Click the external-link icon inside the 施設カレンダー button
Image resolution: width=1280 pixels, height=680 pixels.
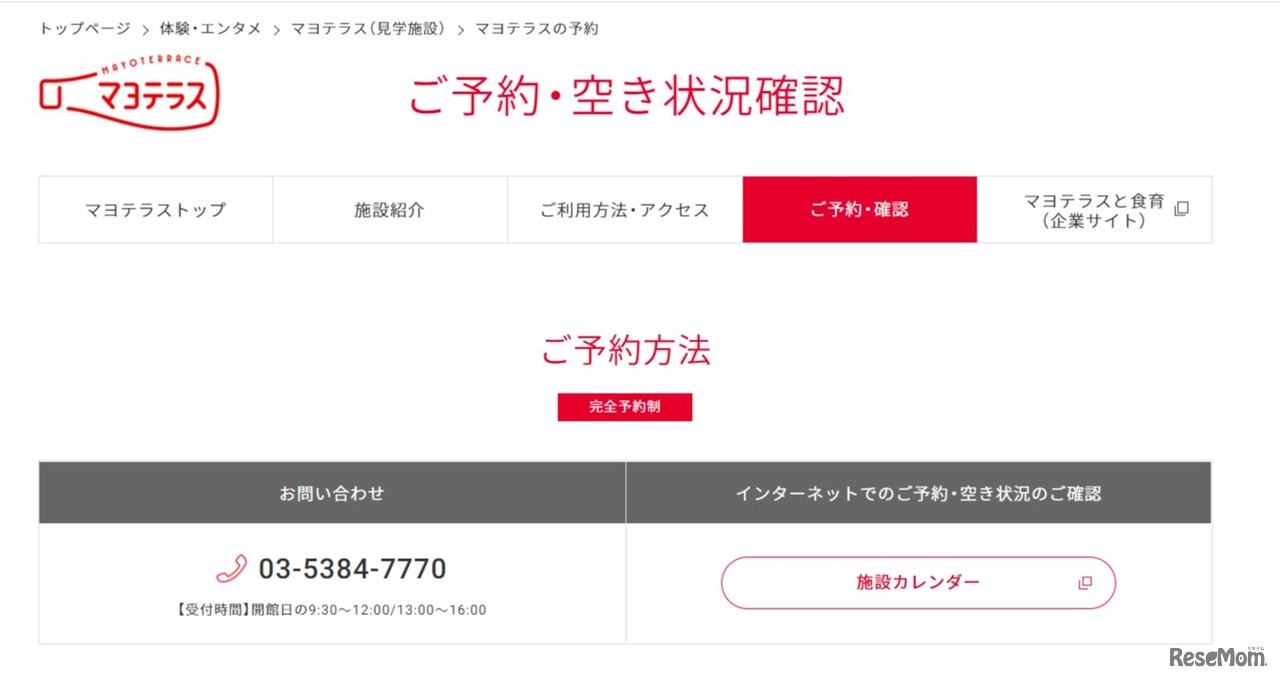tap(1085, 581)
